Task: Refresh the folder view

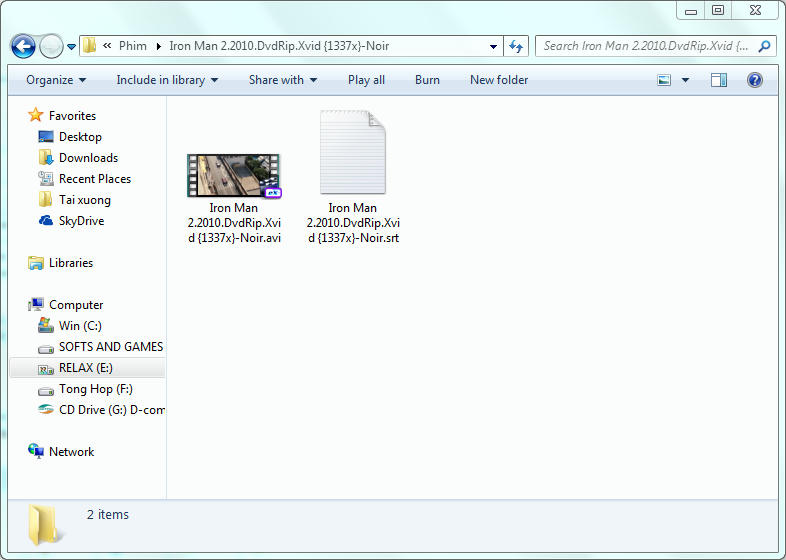Action: click(x=516, y=46)
